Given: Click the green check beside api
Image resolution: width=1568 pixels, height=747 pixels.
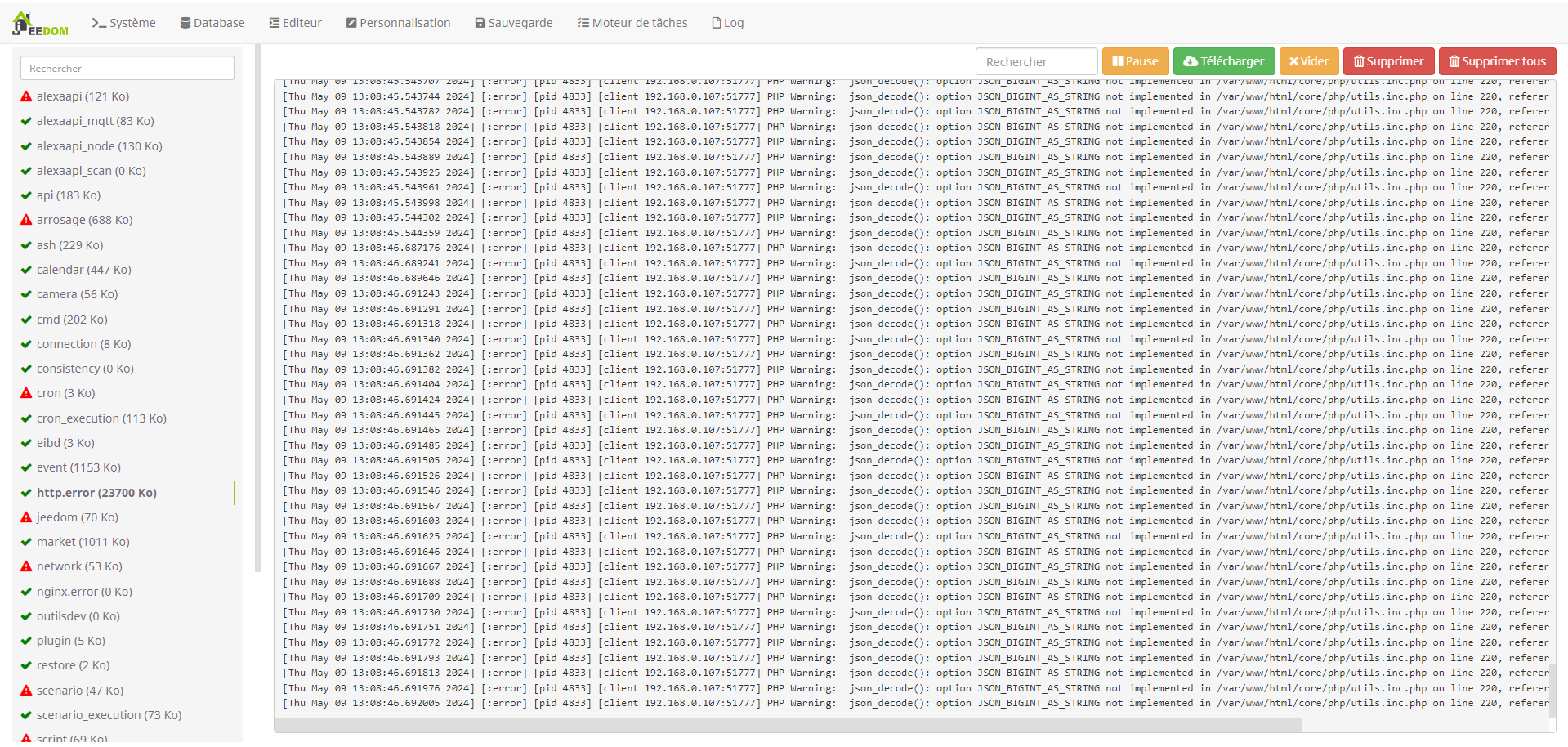Looking at the screenshot, I should 26,195.
